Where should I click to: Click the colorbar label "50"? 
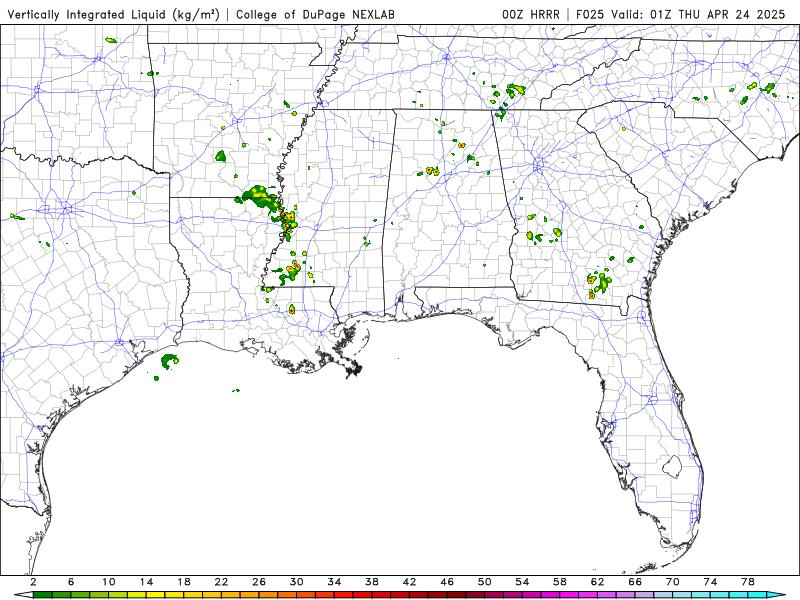485,582
